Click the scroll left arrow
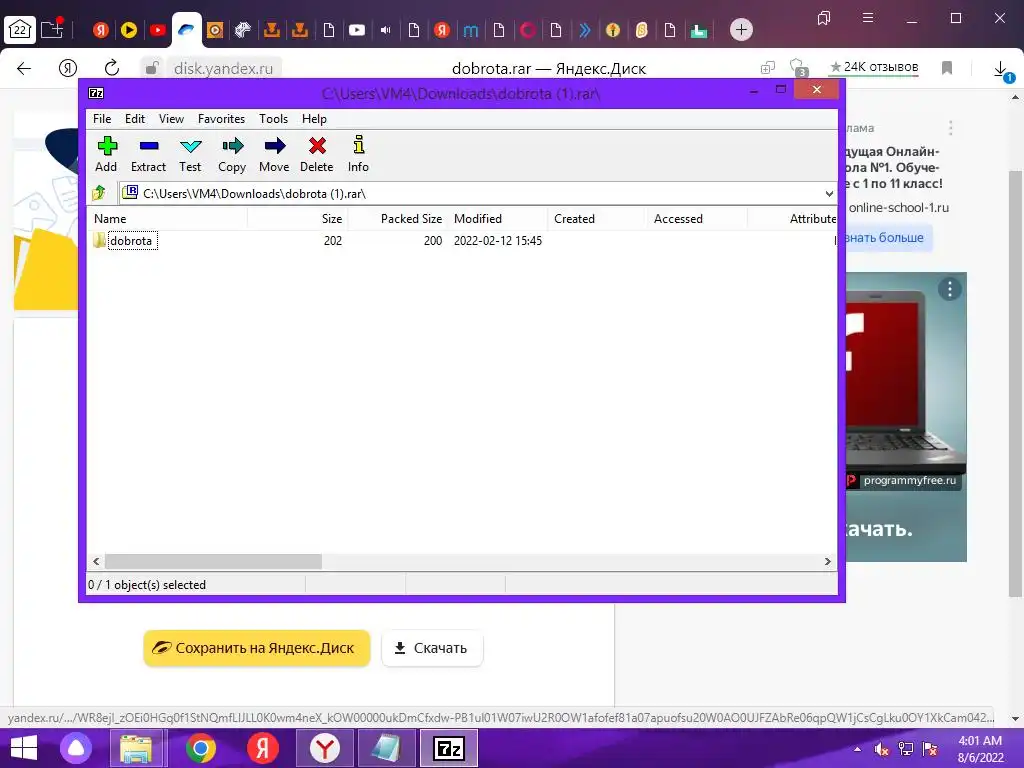Screen dimensions: 1024x768 (x=96, y=562)
